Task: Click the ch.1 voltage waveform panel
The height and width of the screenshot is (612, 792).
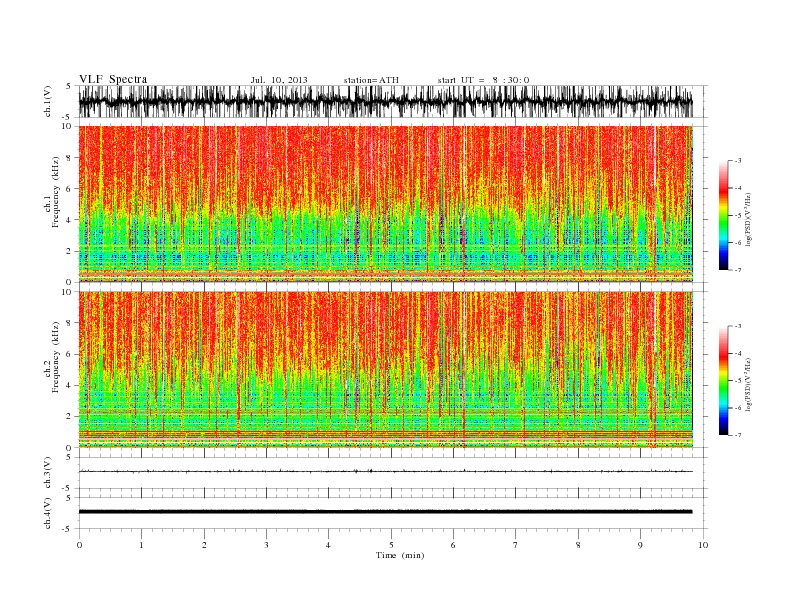Action: click(x=393, y=101)
